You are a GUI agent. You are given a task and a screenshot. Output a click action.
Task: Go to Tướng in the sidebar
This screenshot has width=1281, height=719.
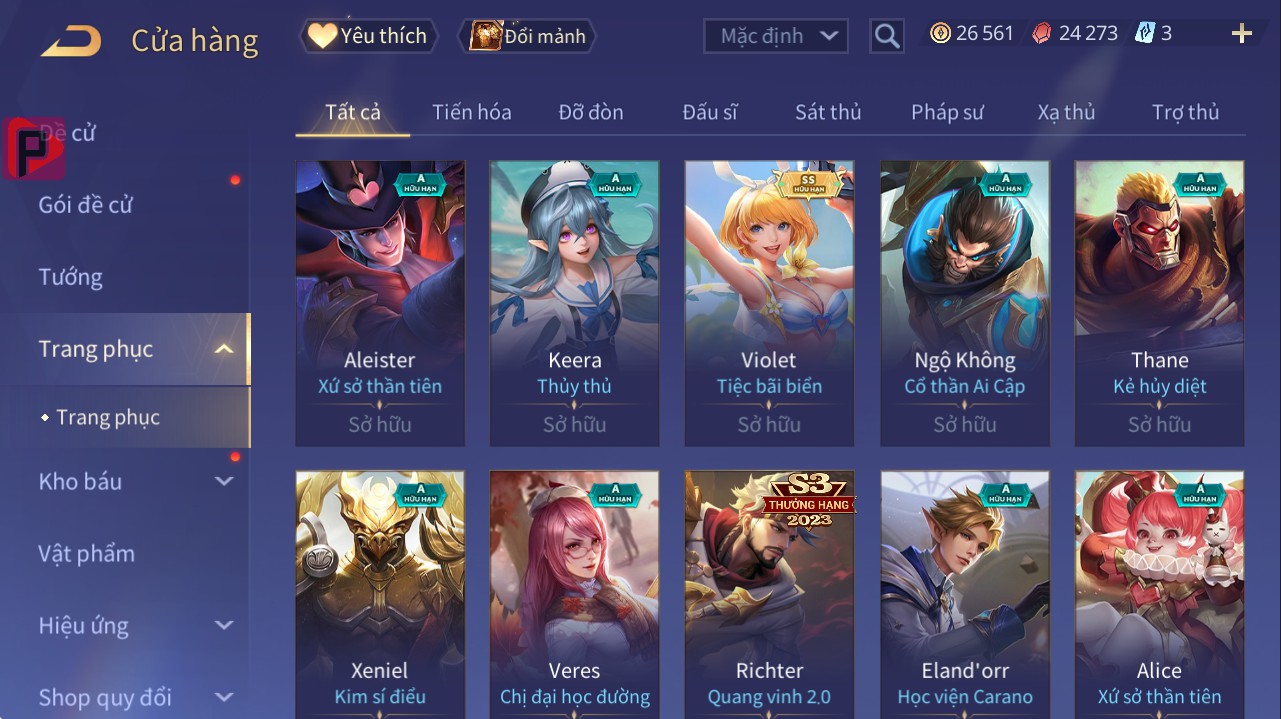pyautogui.click(x=70, y=277)
